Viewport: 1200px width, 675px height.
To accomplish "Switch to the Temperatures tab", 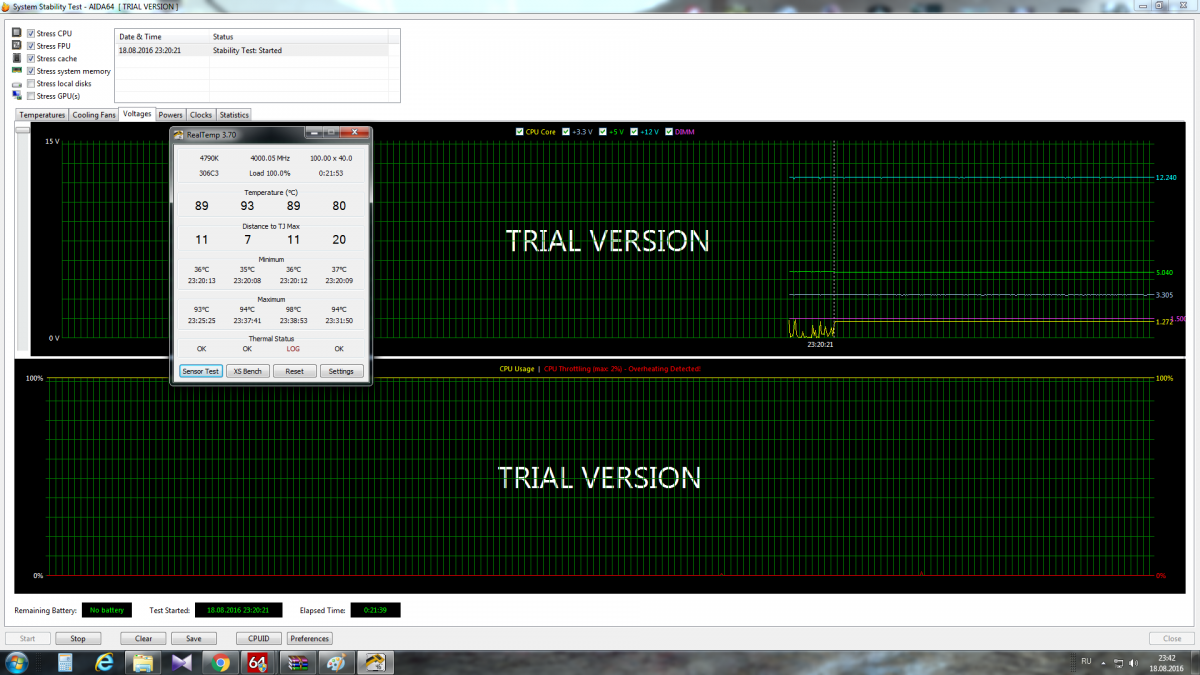I will point(42,115).
